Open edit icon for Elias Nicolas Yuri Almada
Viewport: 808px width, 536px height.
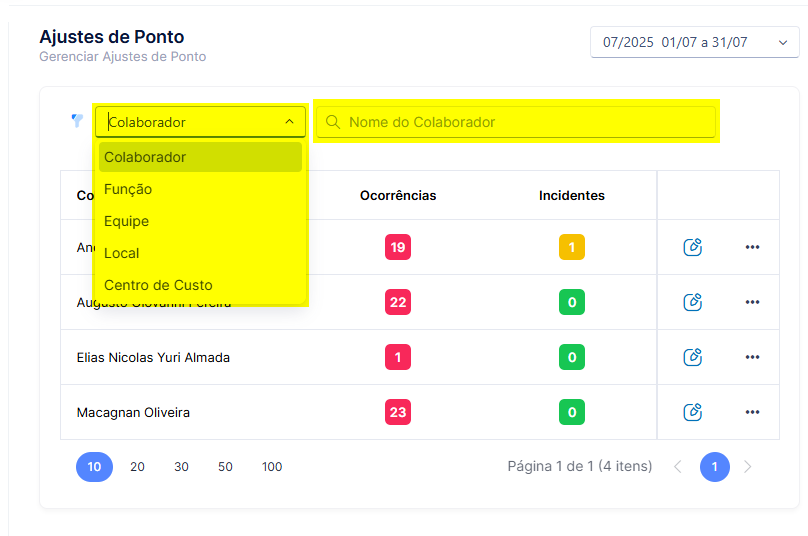point(693,357)
